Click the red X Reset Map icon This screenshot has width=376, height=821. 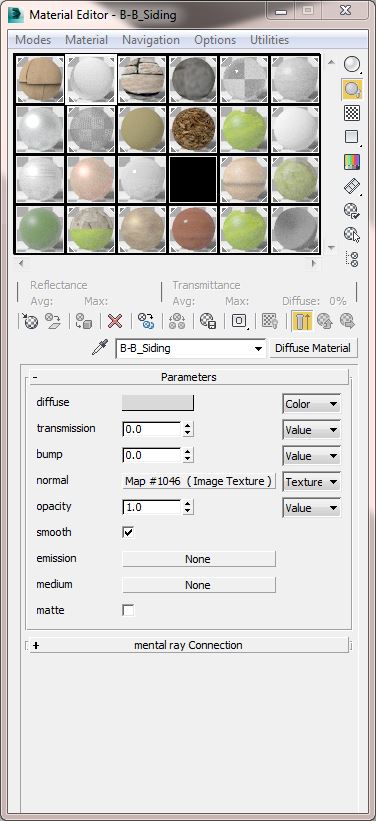[115, 321]
